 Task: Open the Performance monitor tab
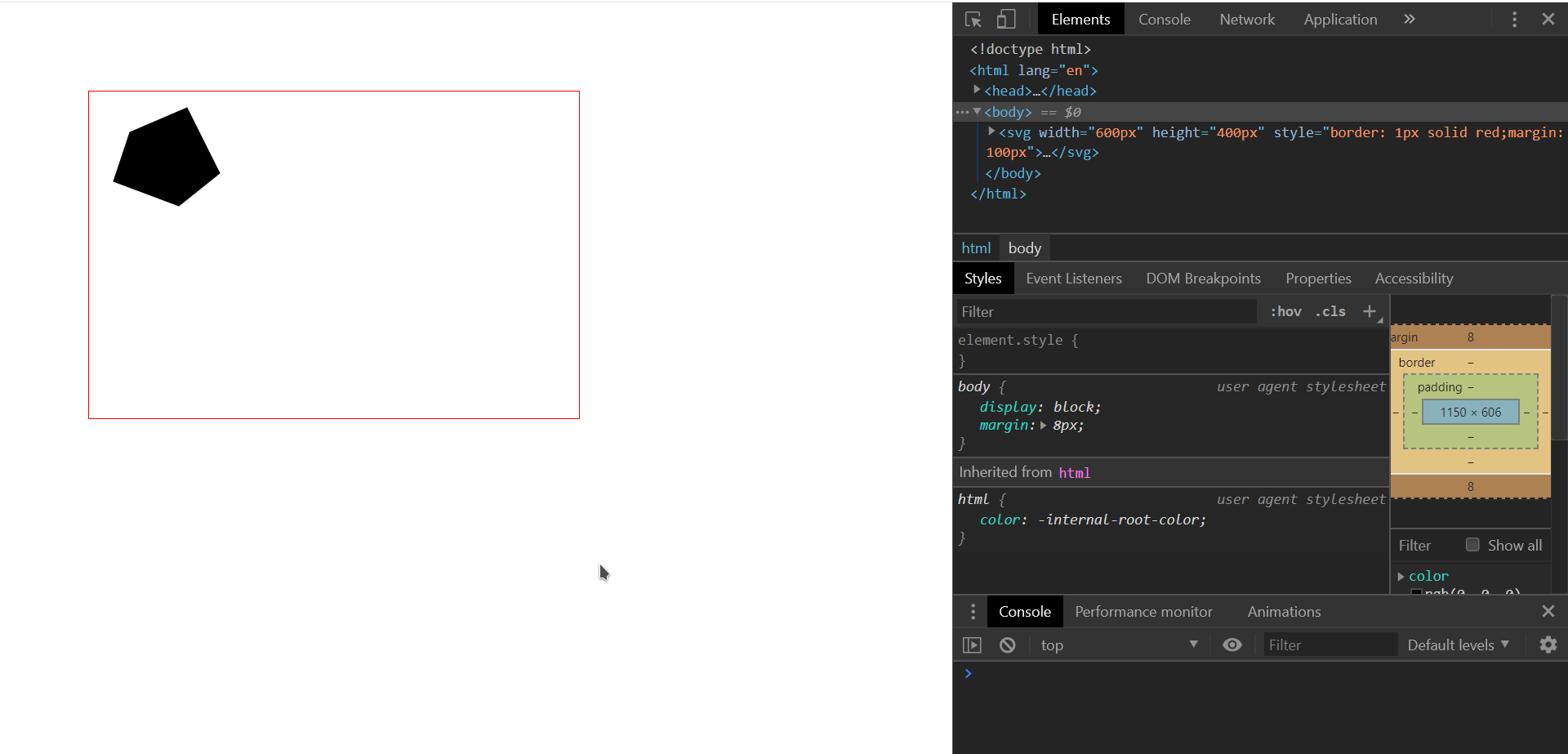1143,611
